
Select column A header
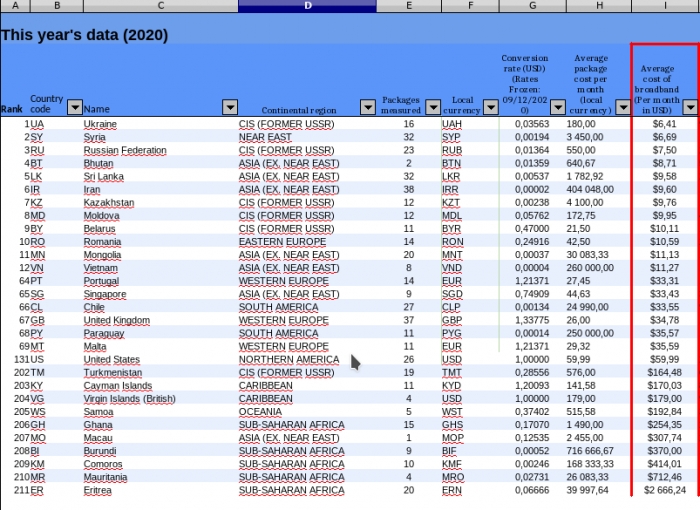(x=16, y=6)
